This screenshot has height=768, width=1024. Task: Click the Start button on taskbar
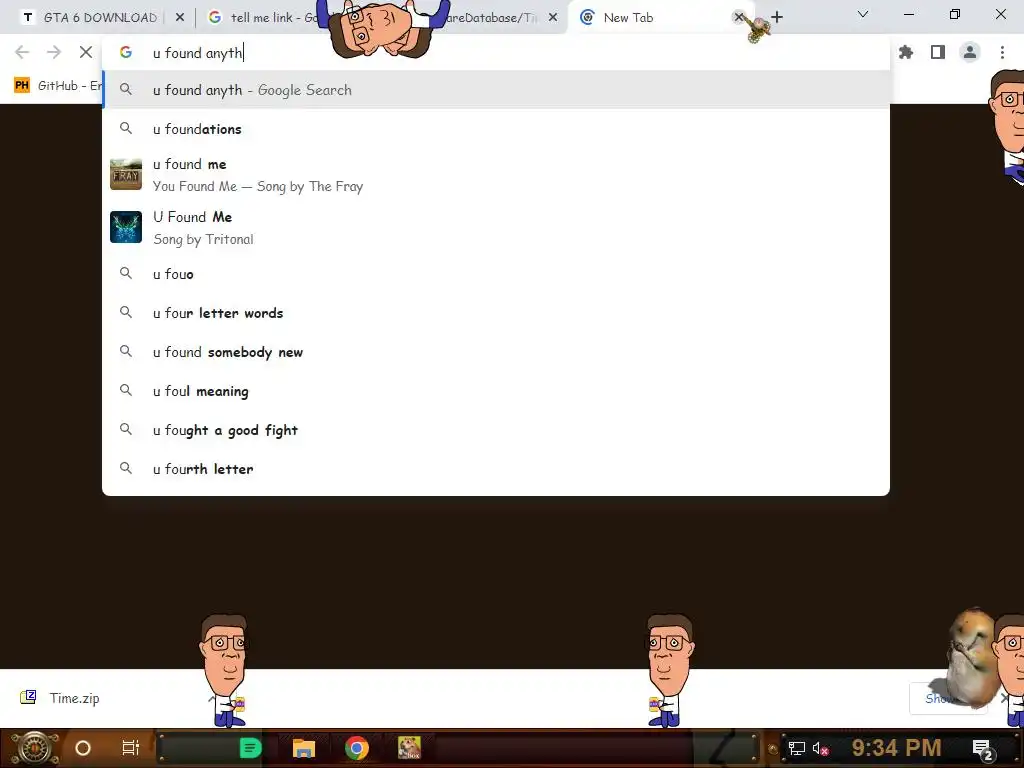[35, 748]
